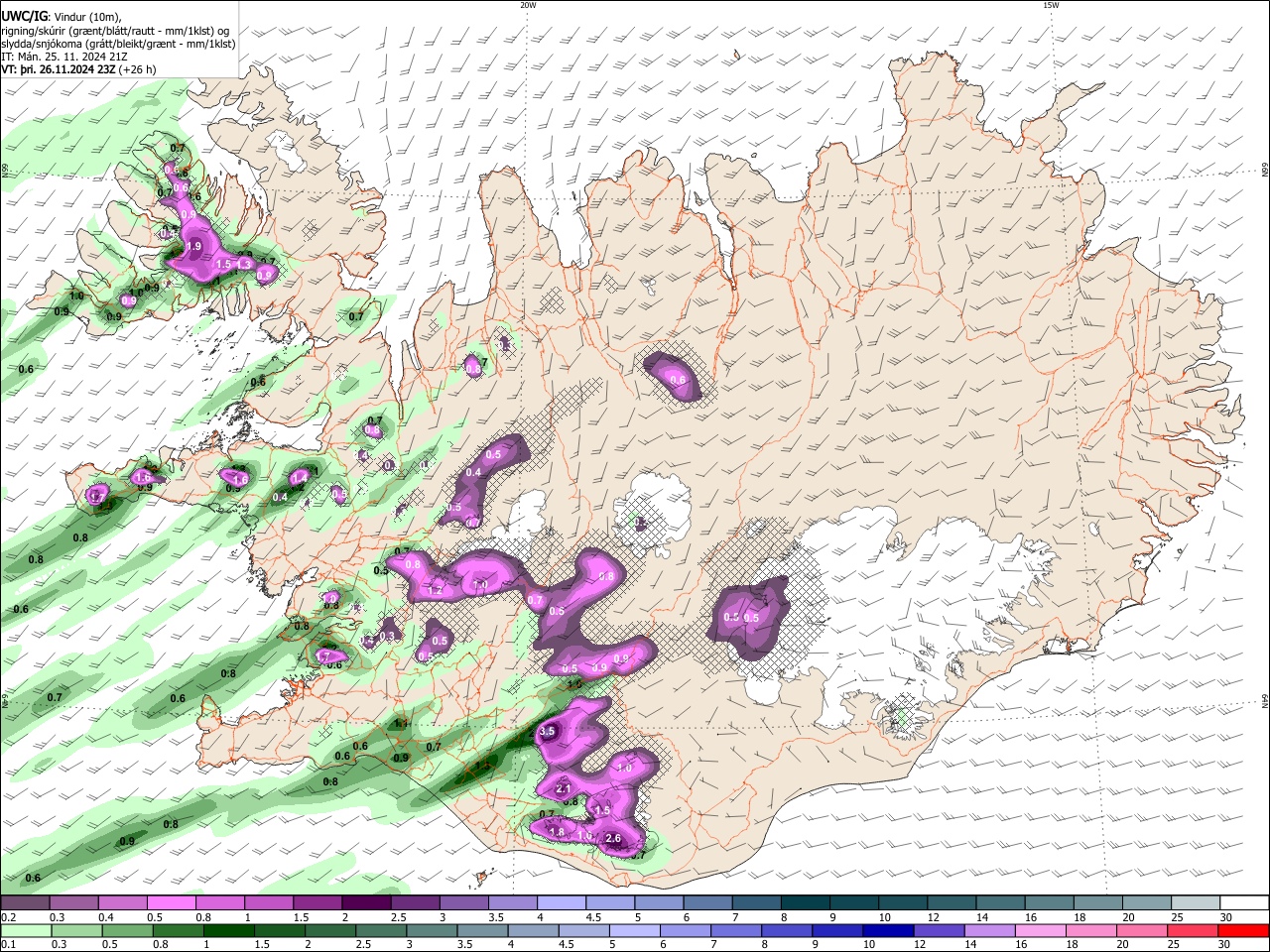
Task: Pick the lavender 4–4.5 swatch in snow legend
Action: (x=561, y=903)
